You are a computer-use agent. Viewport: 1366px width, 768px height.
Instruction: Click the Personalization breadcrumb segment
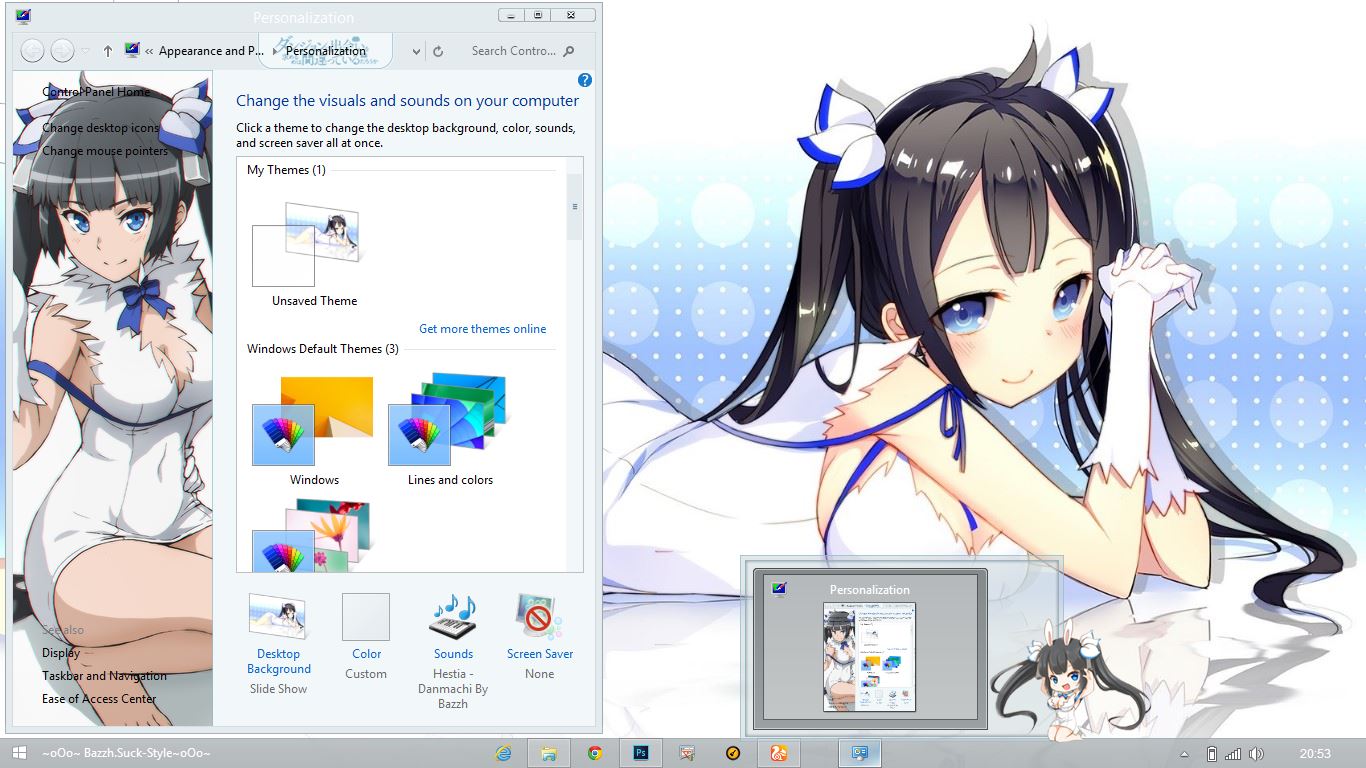pos(326,51)
